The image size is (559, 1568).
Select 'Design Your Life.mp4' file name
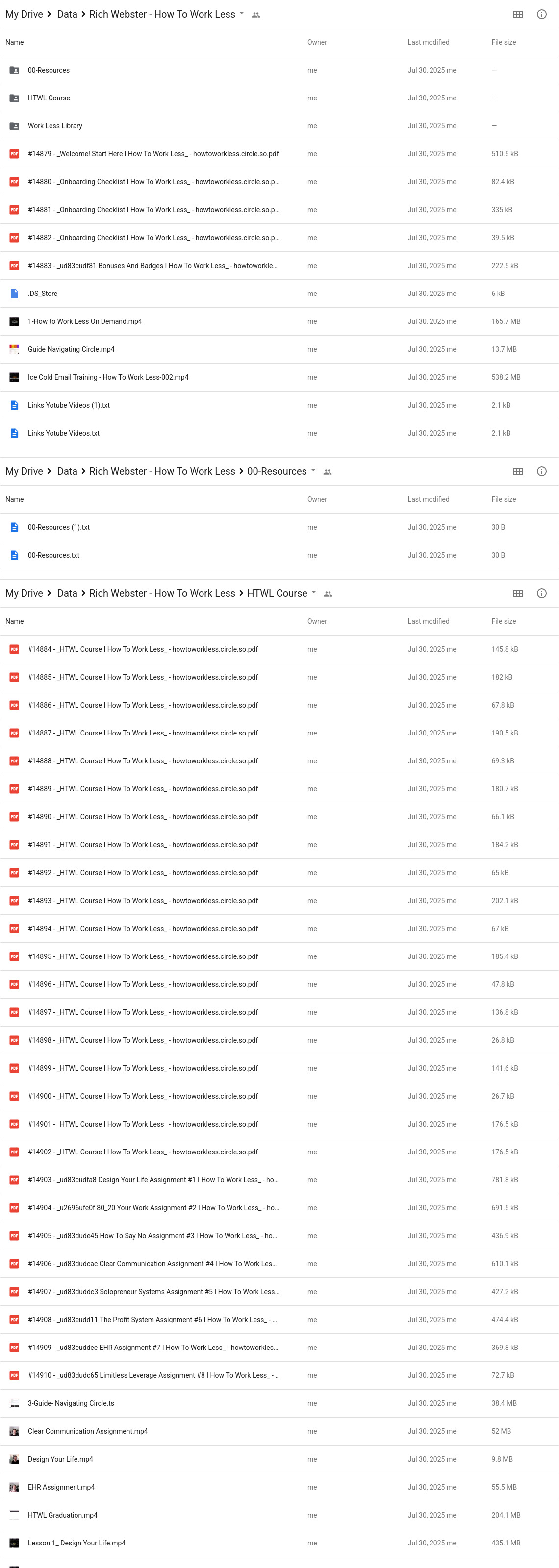(x=60, y=1459)
